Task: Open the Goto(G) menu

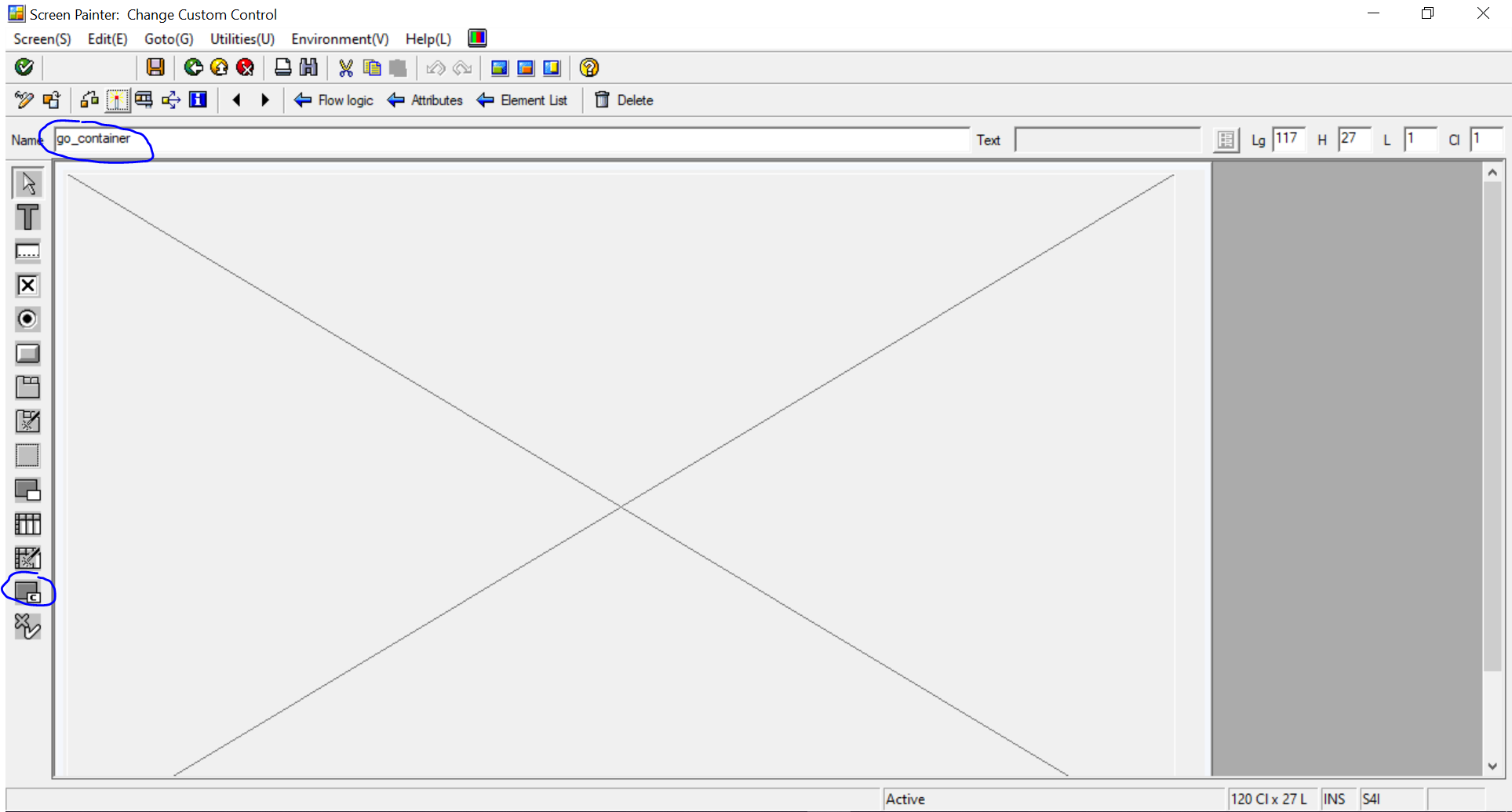Action: [x=168, y=38]
